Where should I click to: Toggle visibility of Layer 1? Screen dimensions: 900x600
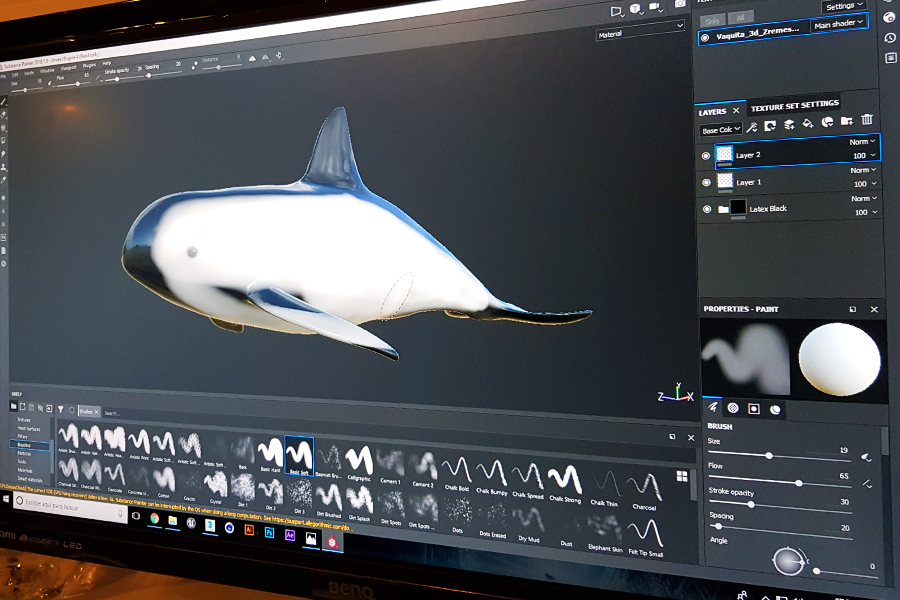[x=706, y=182]
